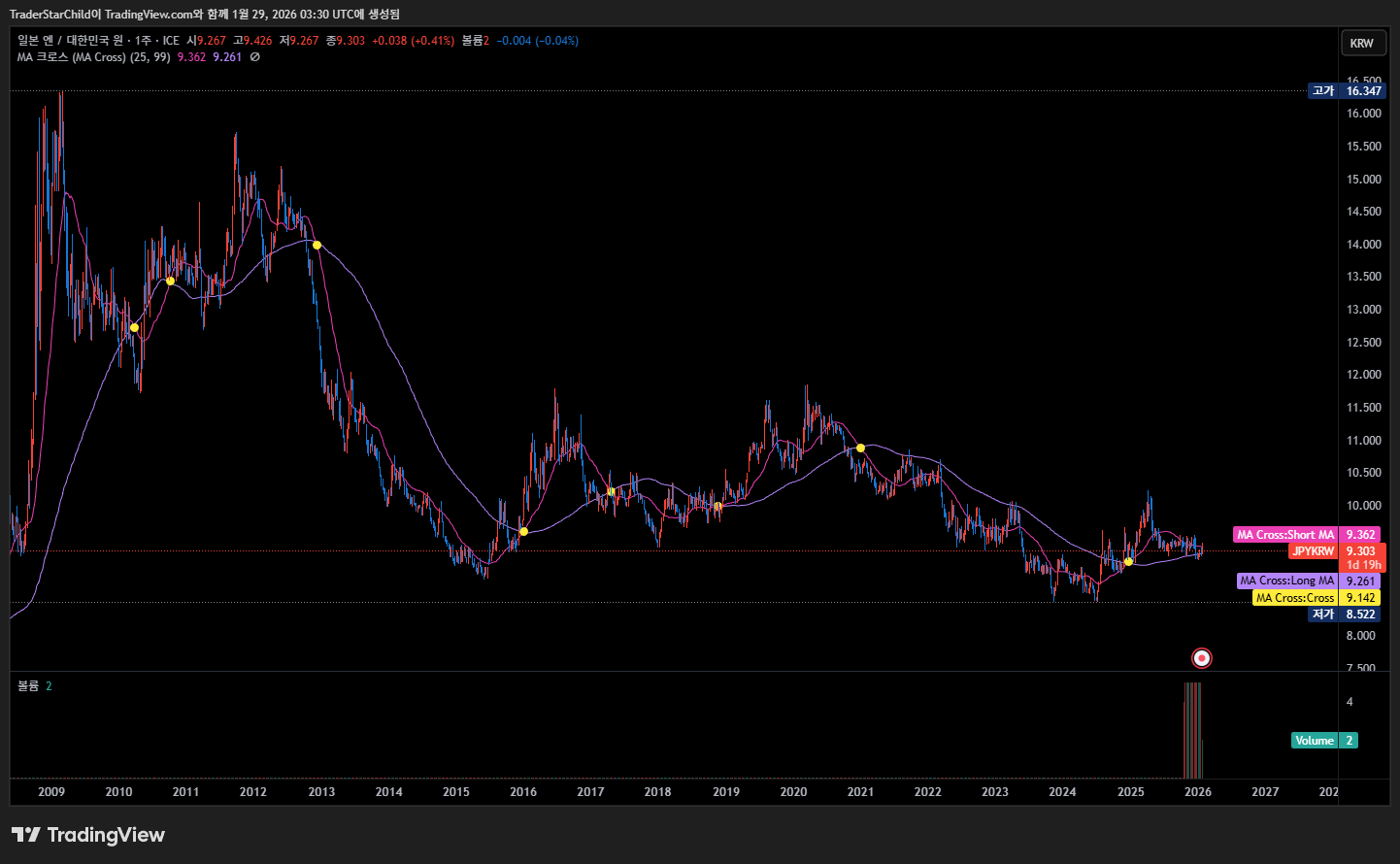Image resolution: width=1400 pixels, height=864 pixels.
Task: Click the yellow MA Cross:Cross label
Action: 1294,598
